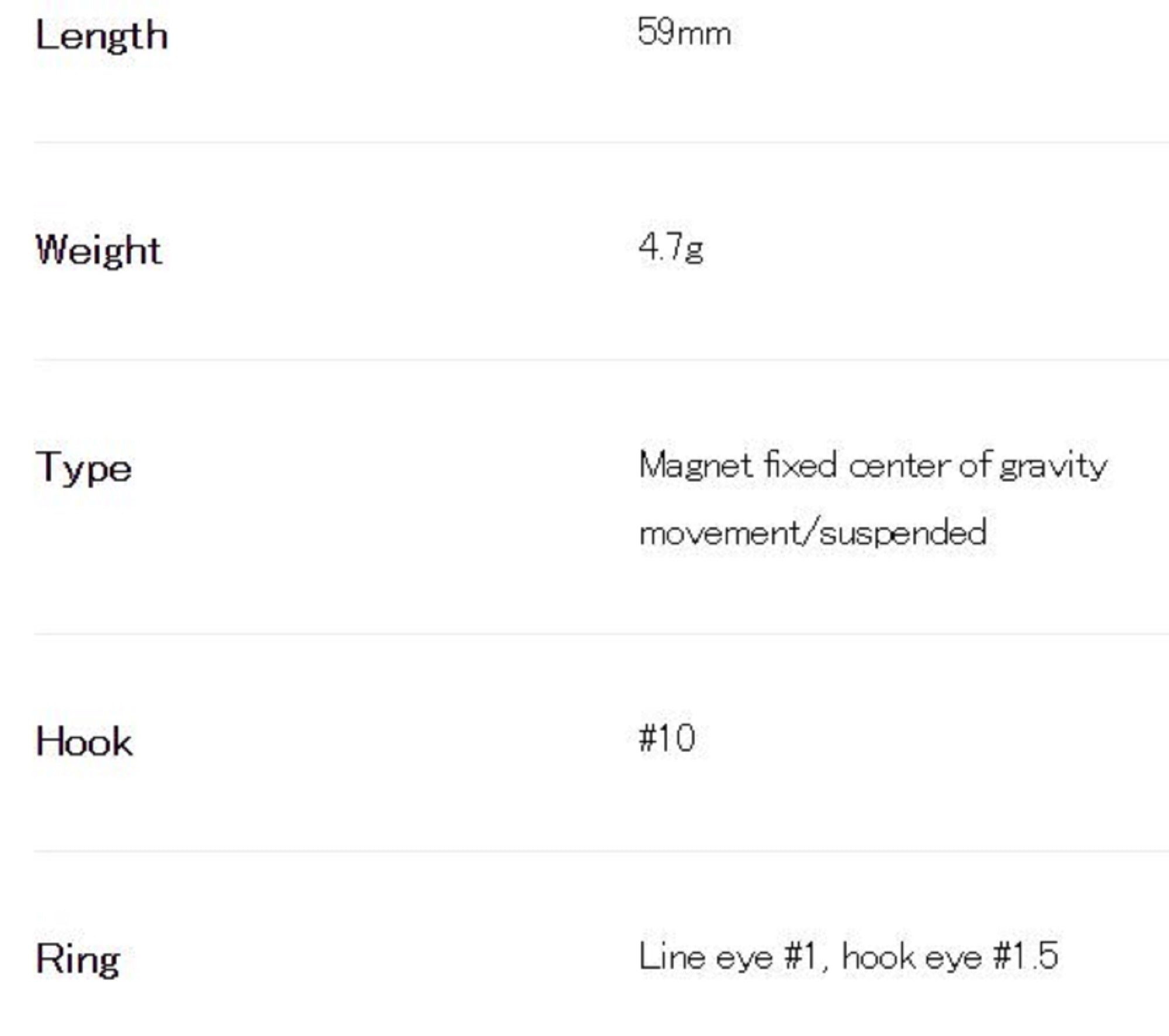Click the divider line below Length row
1169x1036 pixels.
point(584,142)
